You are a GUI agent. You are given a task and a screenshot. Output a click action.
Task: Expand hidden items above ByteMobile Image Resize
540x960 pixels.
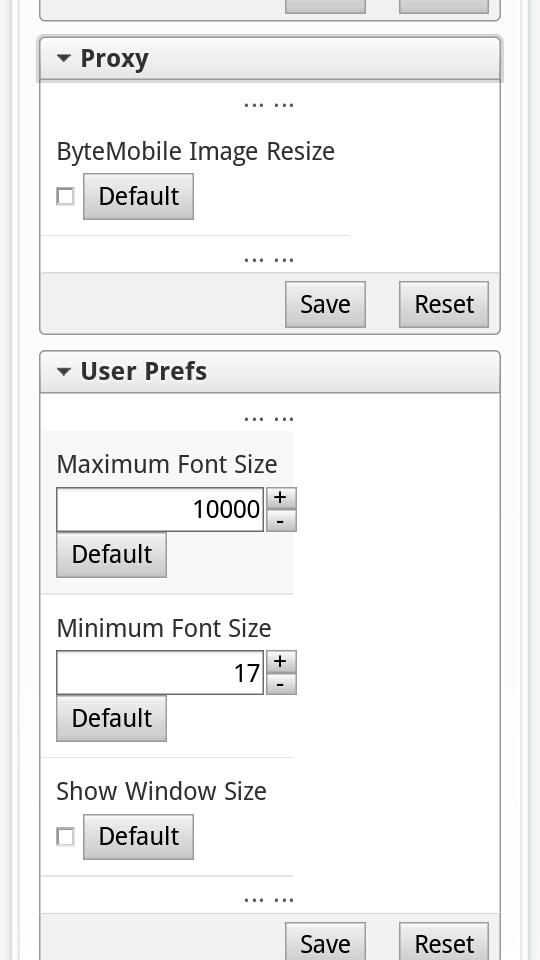coord(269,105)
